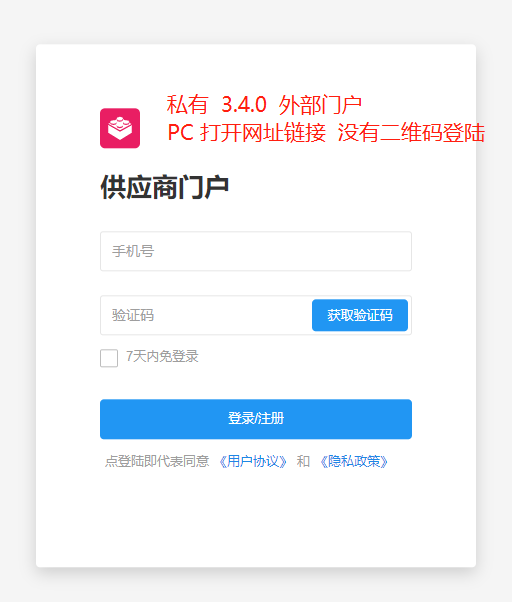Request a code with 获取验证码 button
This screenshot has width=512, height=602.
[360, 315]
